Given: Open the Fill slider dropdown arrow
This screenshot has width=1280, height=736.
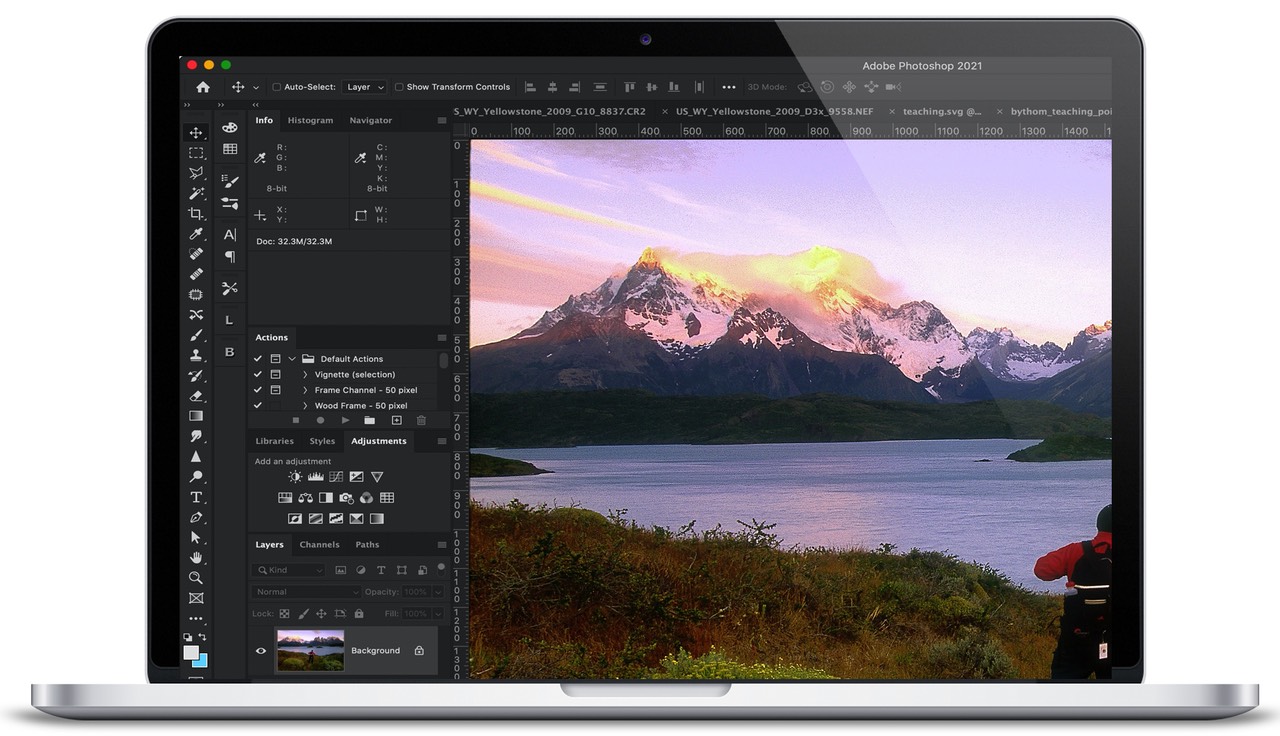Looking at the screenshot, I should (436, 614).
